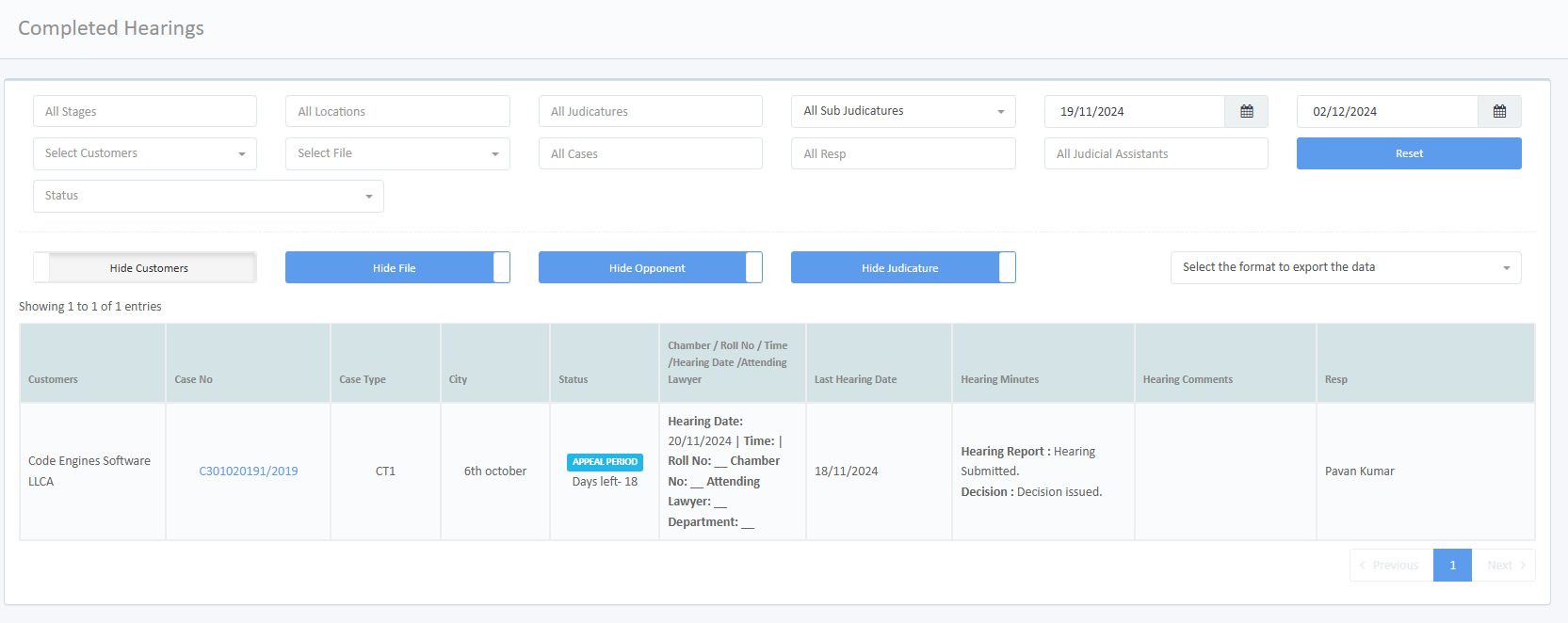Sort by the Status column header
The image size is (1568, 623).
(x=605, y=363)
